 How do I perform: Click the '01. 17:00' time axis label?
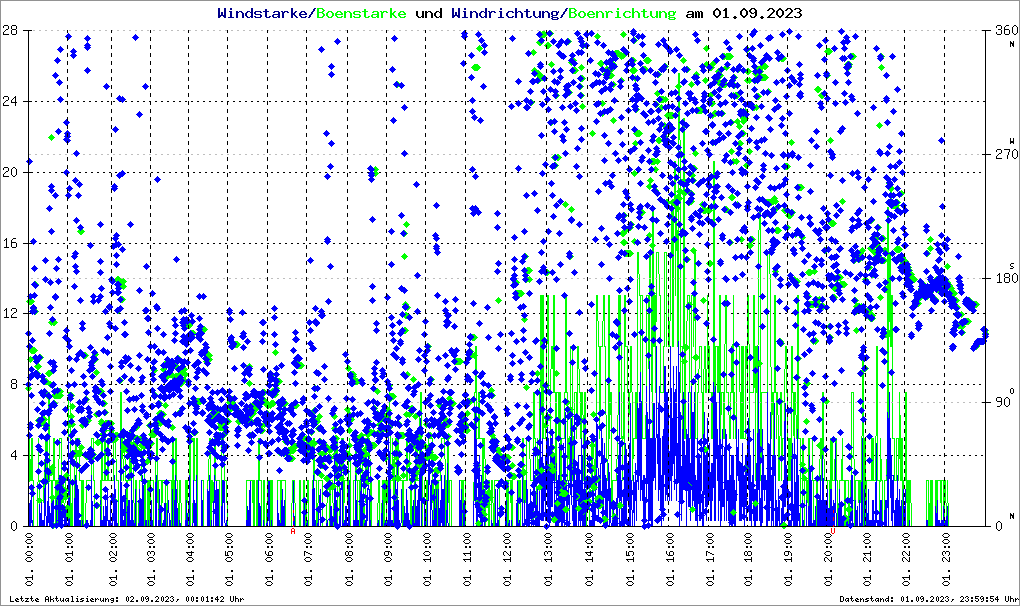(710, 559)
